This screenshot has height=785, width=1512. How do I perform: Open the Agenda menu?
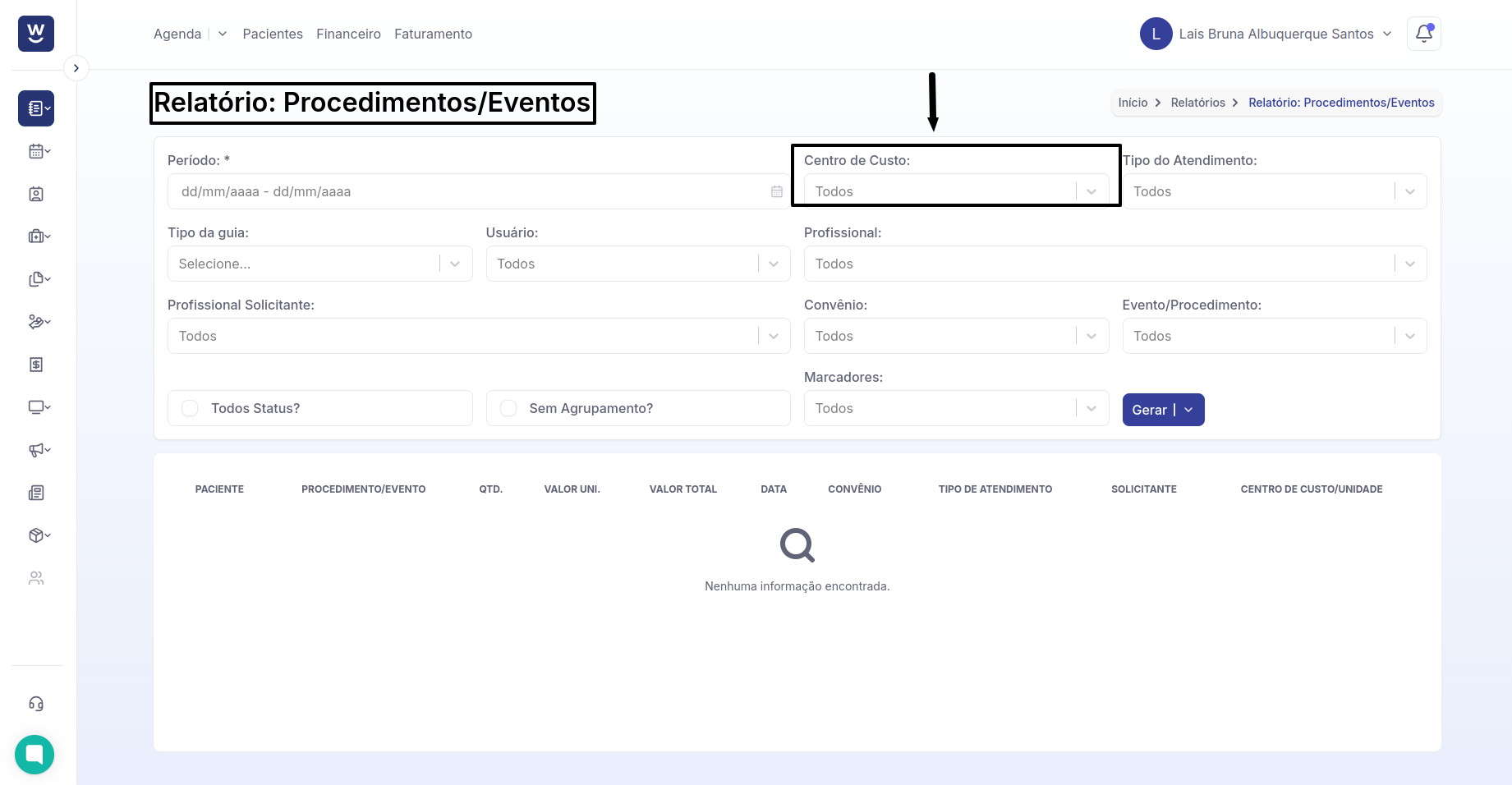[177, 34]
